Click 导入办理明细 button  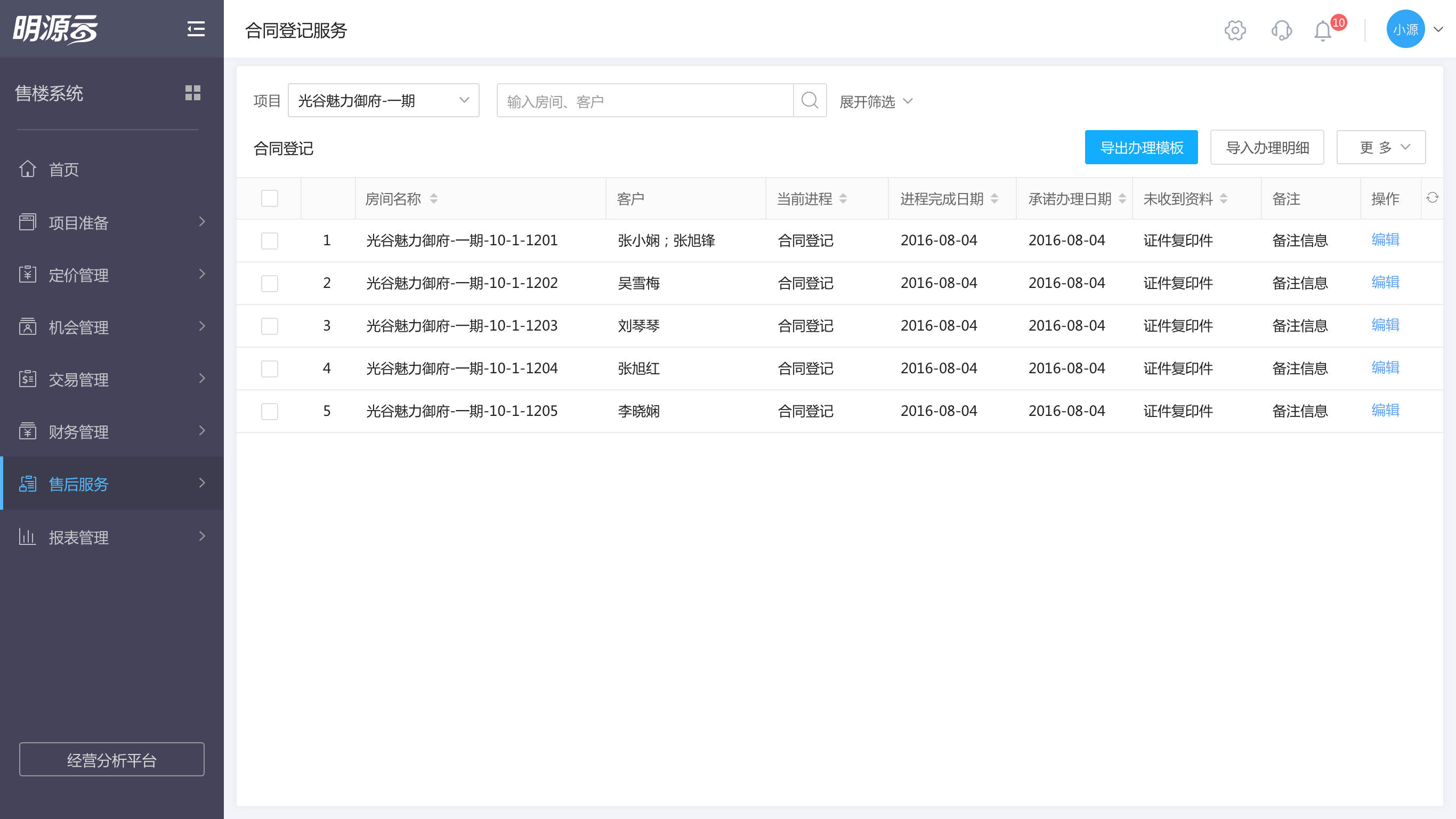pyautogui.click(x=1267, y=147)
